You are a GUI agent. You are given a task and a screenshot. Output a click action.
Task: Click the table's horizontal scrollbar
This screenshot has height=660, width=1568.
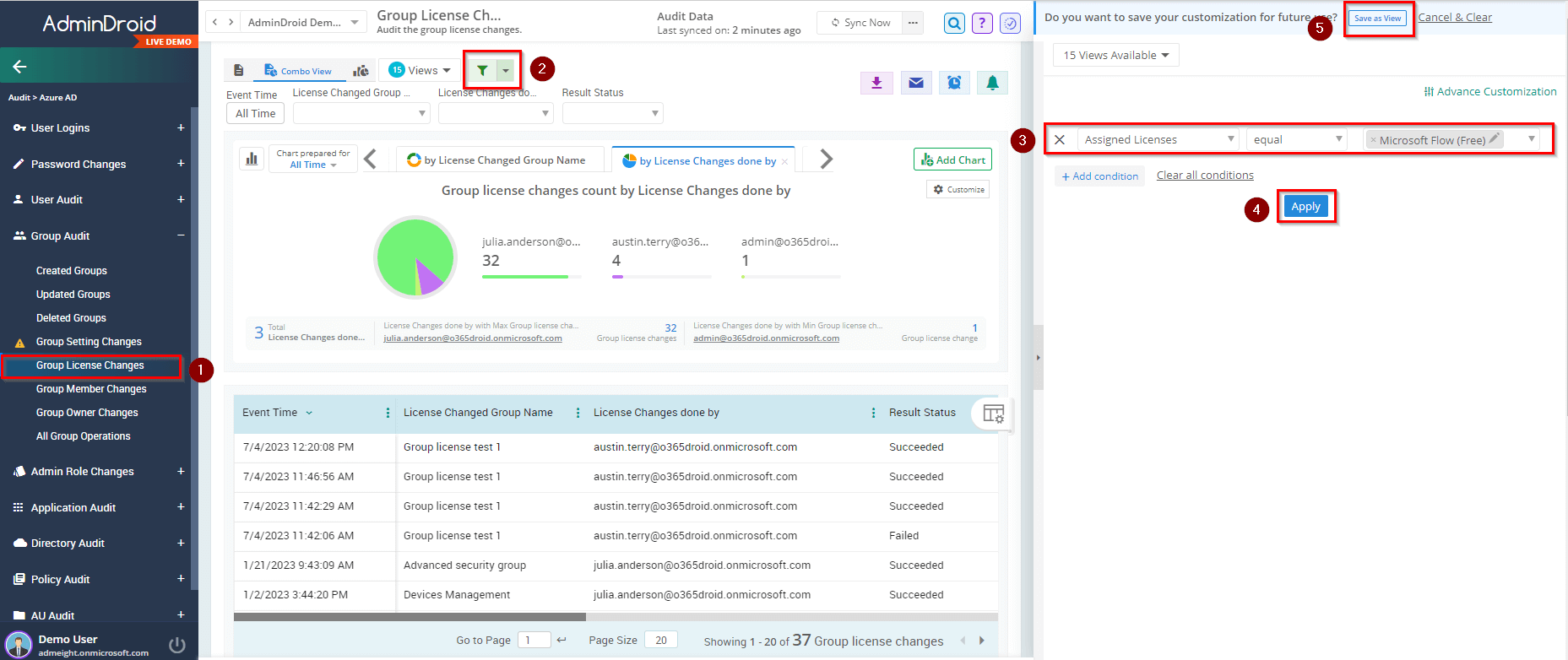pos(410,617)
